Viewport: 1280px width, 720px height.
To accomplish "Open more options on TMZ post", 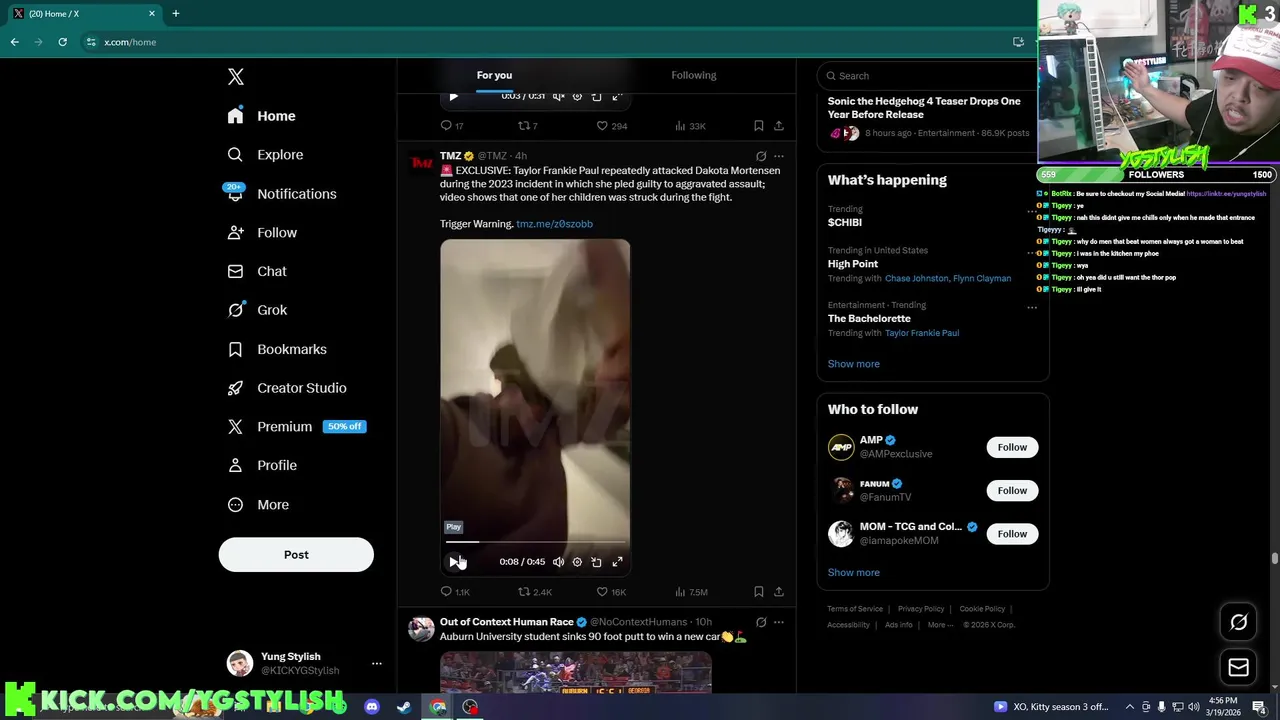I will 779,156.
